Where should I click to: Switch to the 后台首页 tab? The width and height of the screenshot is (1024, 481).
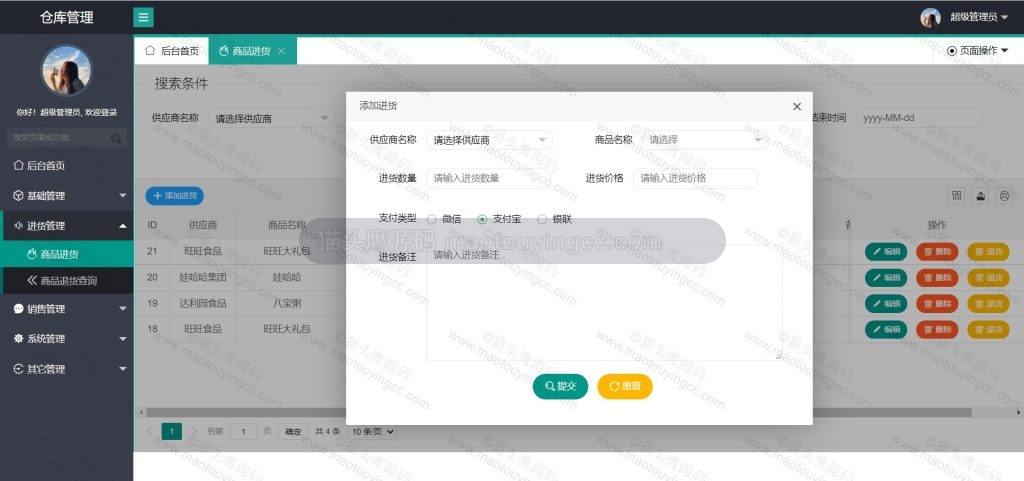[171, 51]
